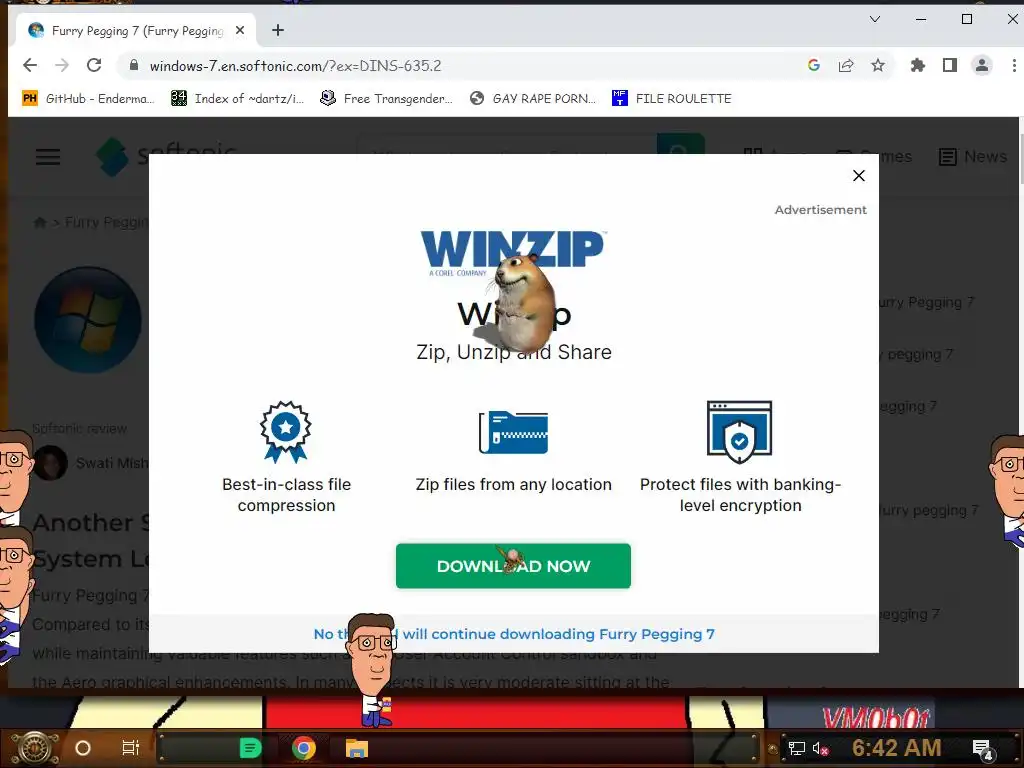Toggle the Chrome side panel icon
This screenshot has width=1024, height=768.
pos(950,65)
